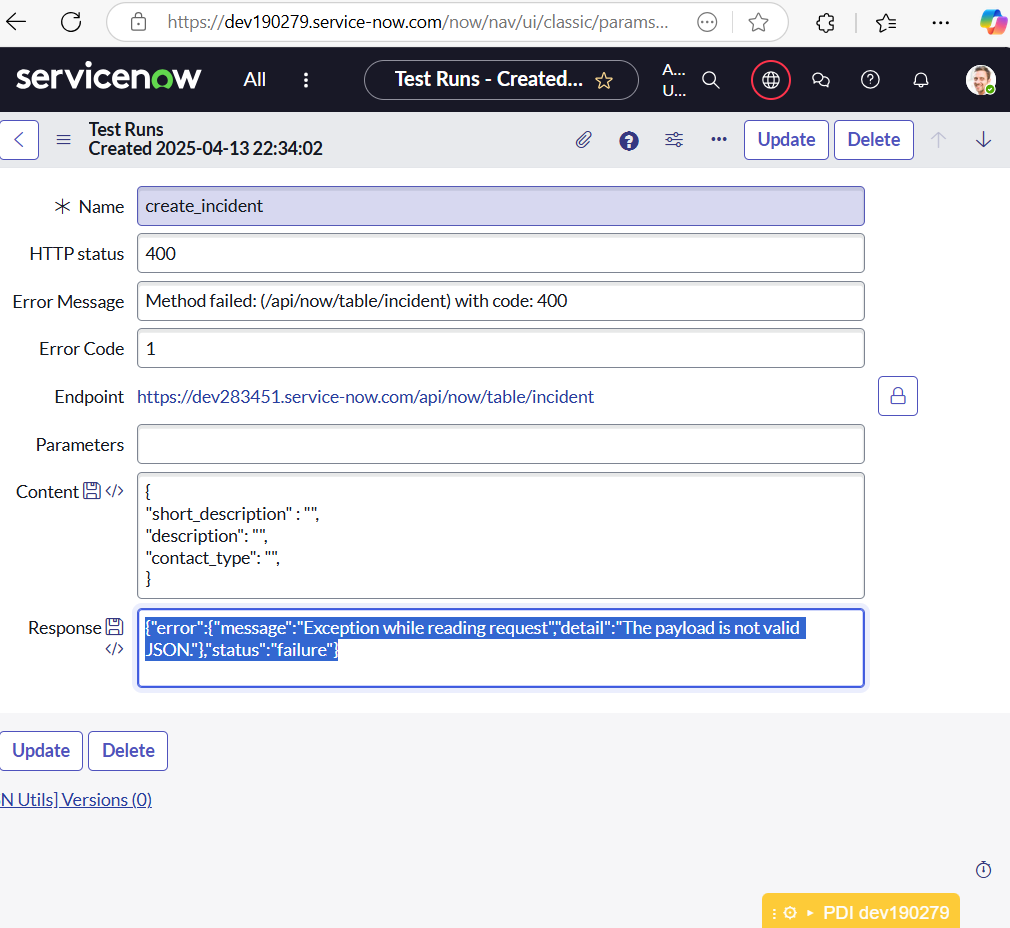Open the header three-dot more menus
Viewport: 1010px width, 928px height.
click(x=306, y=80)
